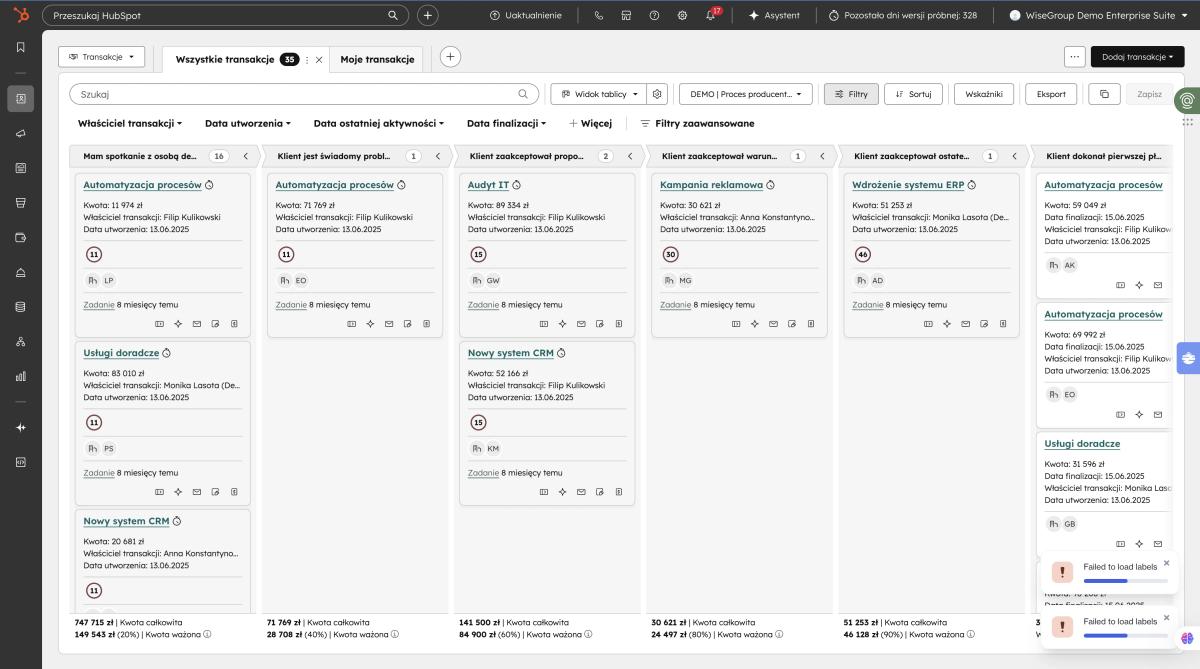This screenshot has width=1200, height=669.
Task: Open the Settings gear in top bar
Action: (x=682, y=15)
